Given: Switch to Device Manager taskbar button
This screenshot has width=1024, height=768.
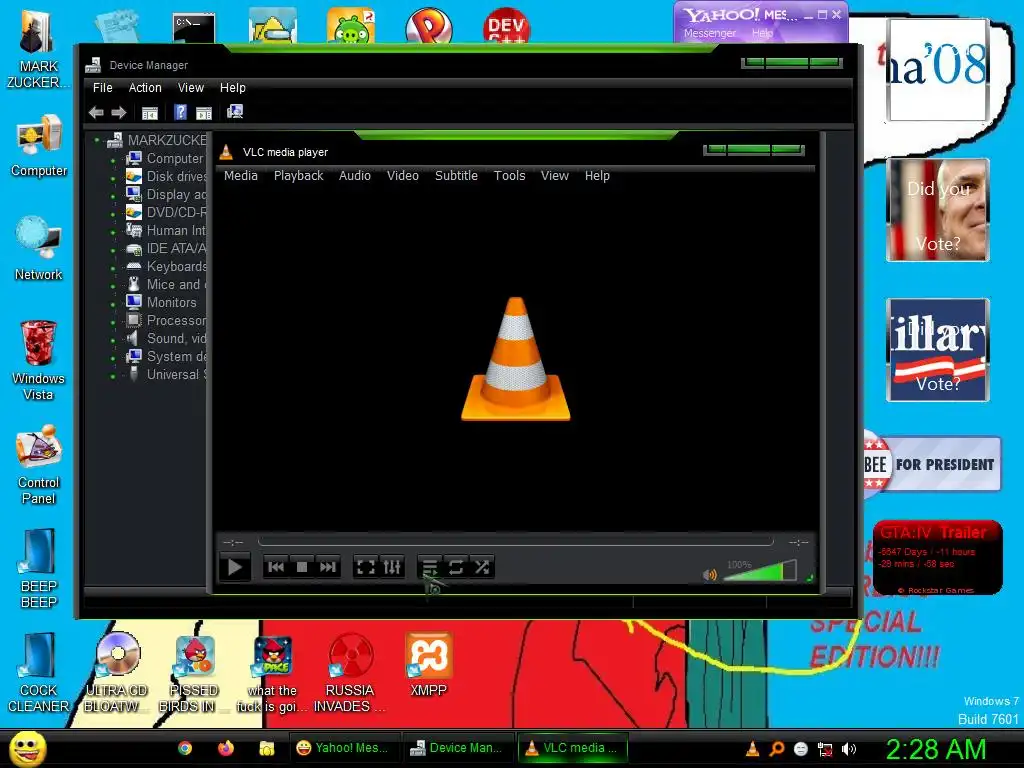Looking at the screenshot, I should click(456, 748).
